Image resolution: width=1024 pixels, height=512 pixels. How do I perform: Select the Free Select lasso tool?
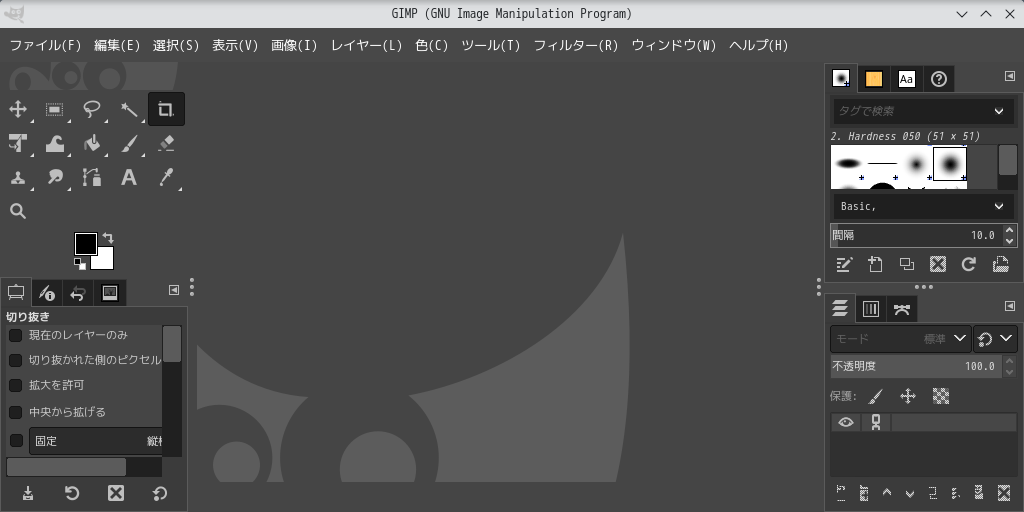tap(92, 109)
